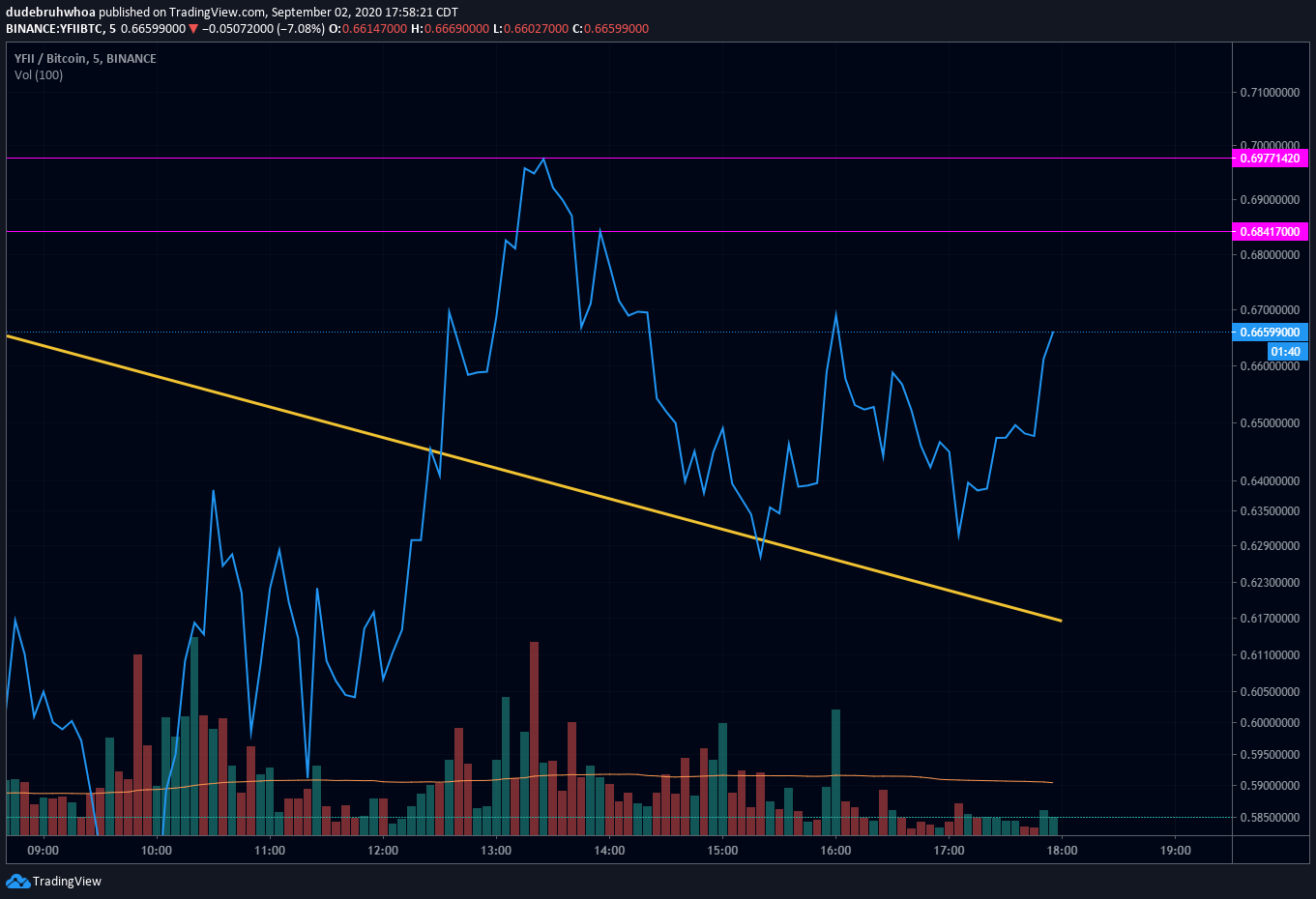Click the 0.64000000 price axis label

tap(1270, 481)
